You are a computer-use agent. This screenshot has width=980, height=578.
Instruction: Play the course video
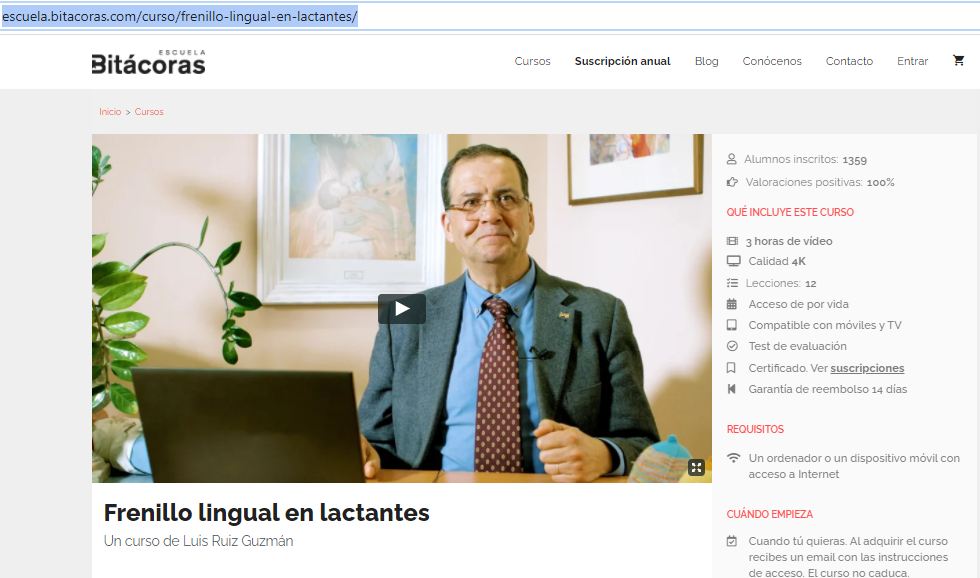401,309
